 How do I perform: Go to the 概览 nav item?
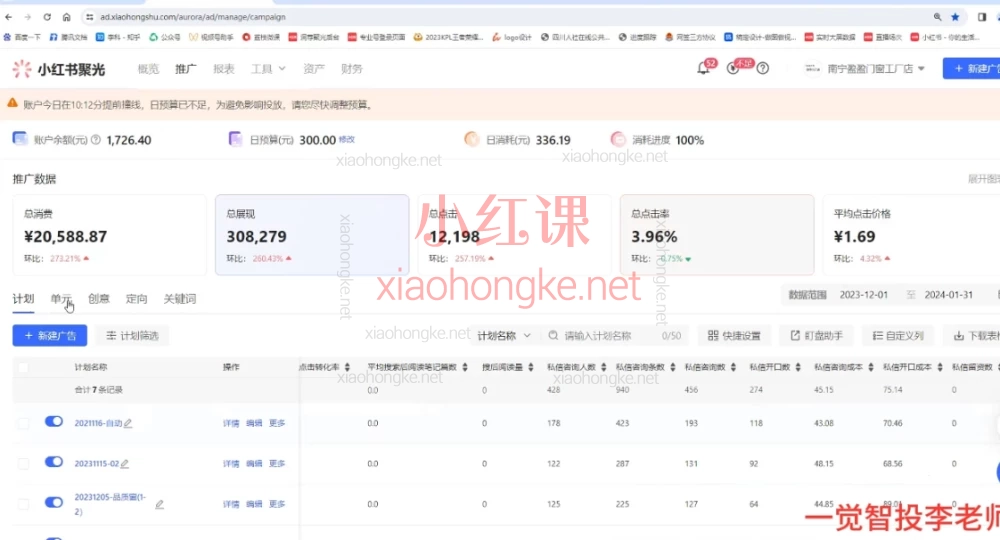(x=148, y=69)
